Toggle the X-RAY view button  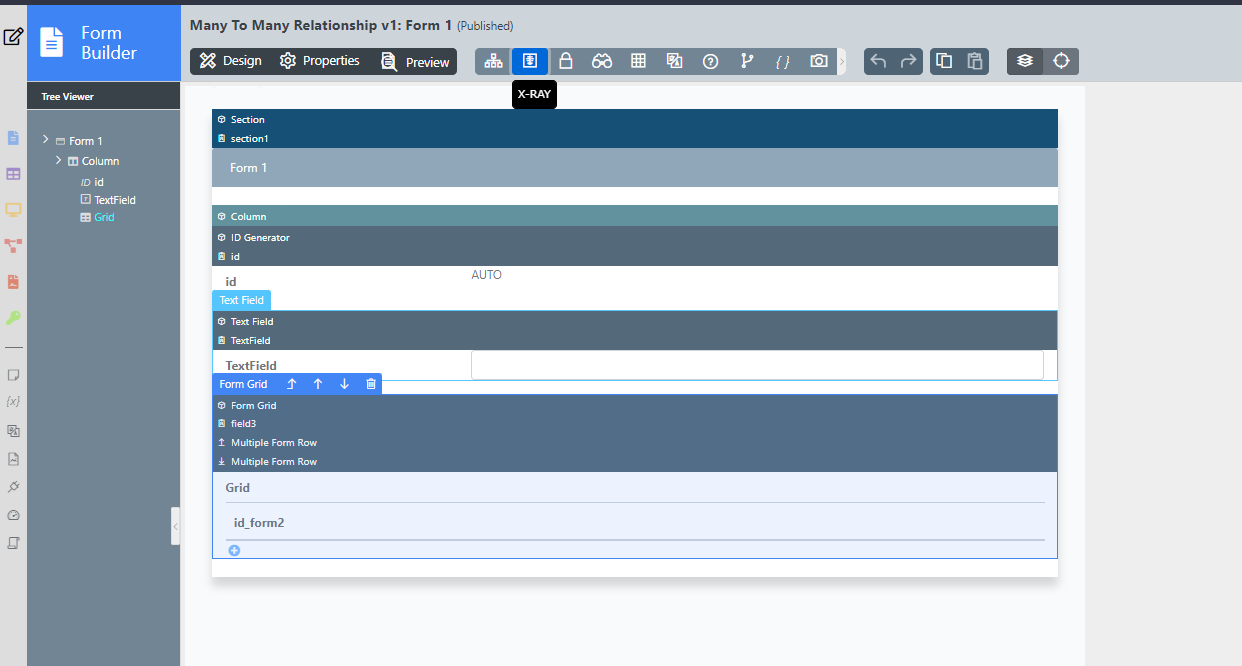tap(530, 61)
